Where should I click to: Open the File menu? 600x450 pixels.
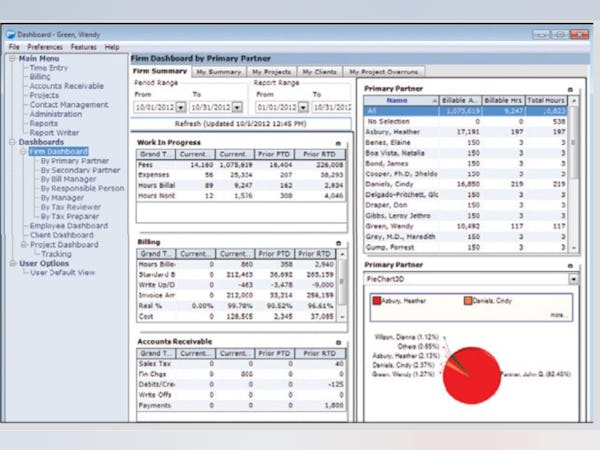pos(14,47)
